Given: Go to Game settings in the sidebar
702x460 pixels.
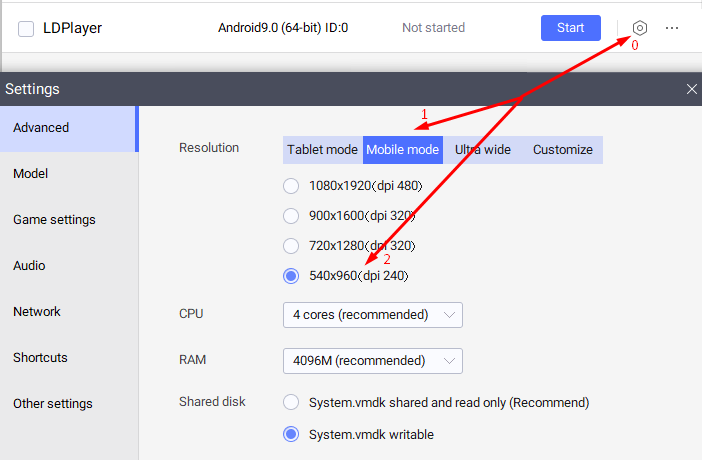Looking at the screenshot, I should click(54, 220).
